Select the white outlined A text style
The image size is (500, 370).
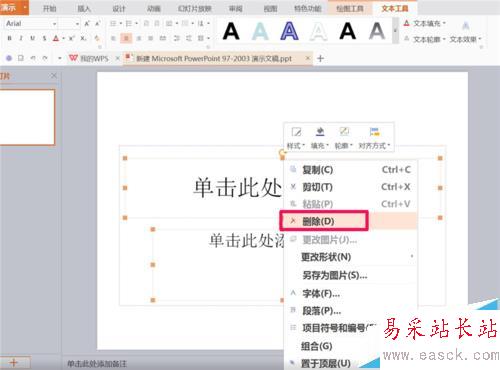point(318,31)
